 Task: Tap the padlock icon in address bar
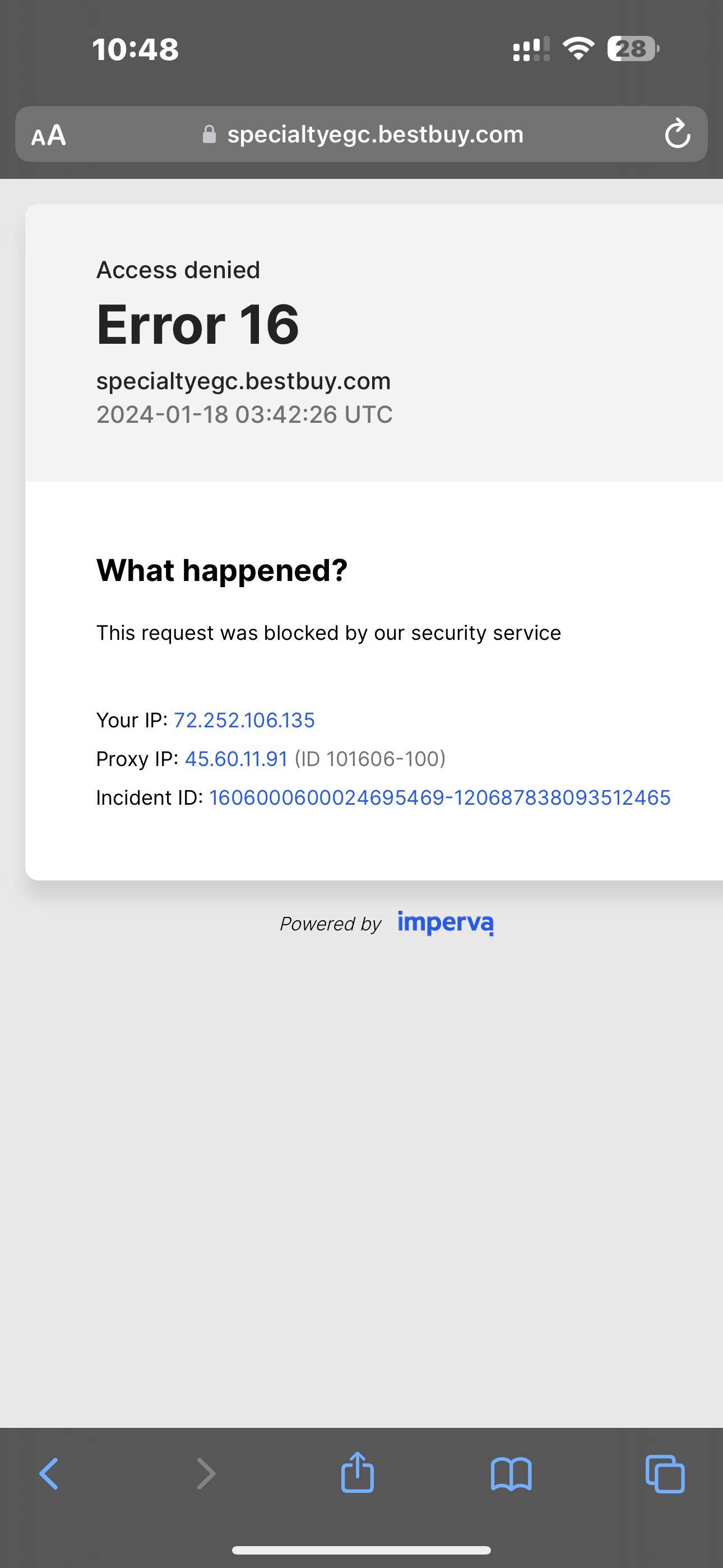pos(208,135)
